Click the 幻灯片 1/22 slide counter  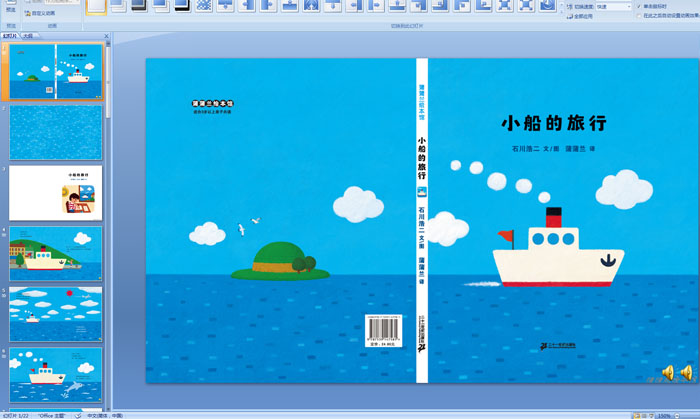click(16, 415)
